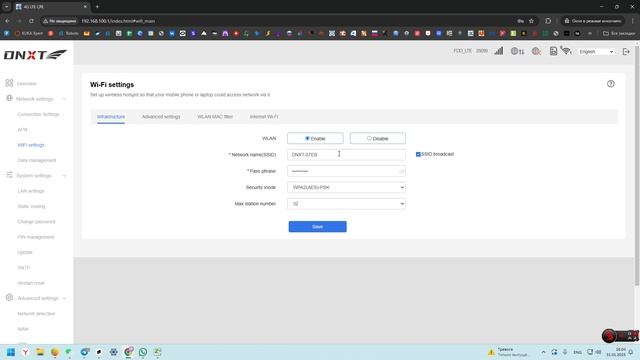Collapse the Advanced settings section chevron
The width and height of the screenshot is (640, 360).
click(x=64, y=298)
